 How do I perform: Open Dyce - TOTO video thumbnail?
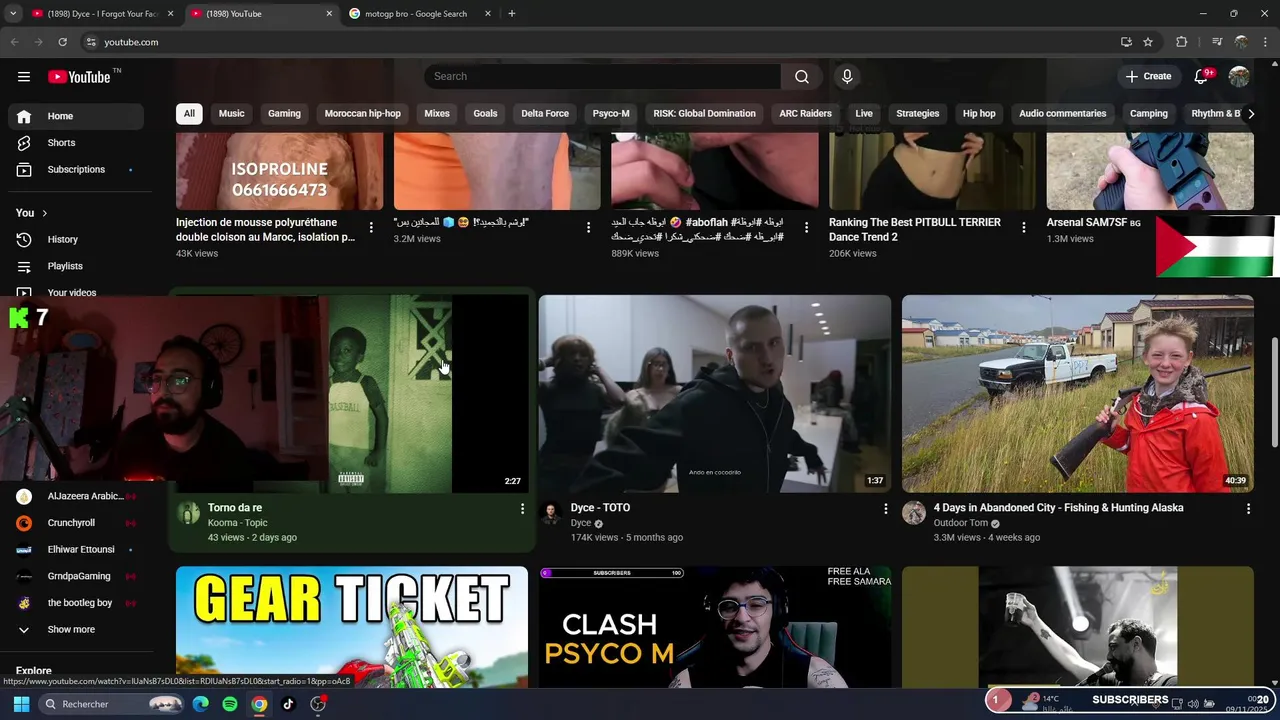(715, 393)
